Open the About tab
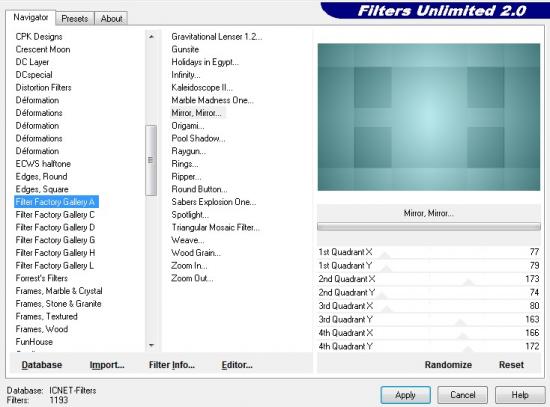 click(112, 19)
